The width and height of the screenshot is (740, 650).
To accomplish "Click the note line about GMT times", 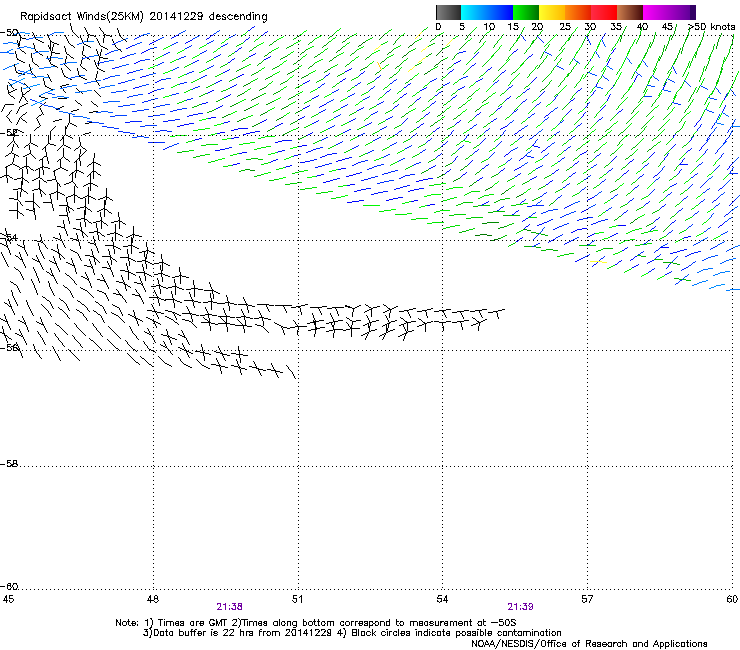I will (316, 623).
